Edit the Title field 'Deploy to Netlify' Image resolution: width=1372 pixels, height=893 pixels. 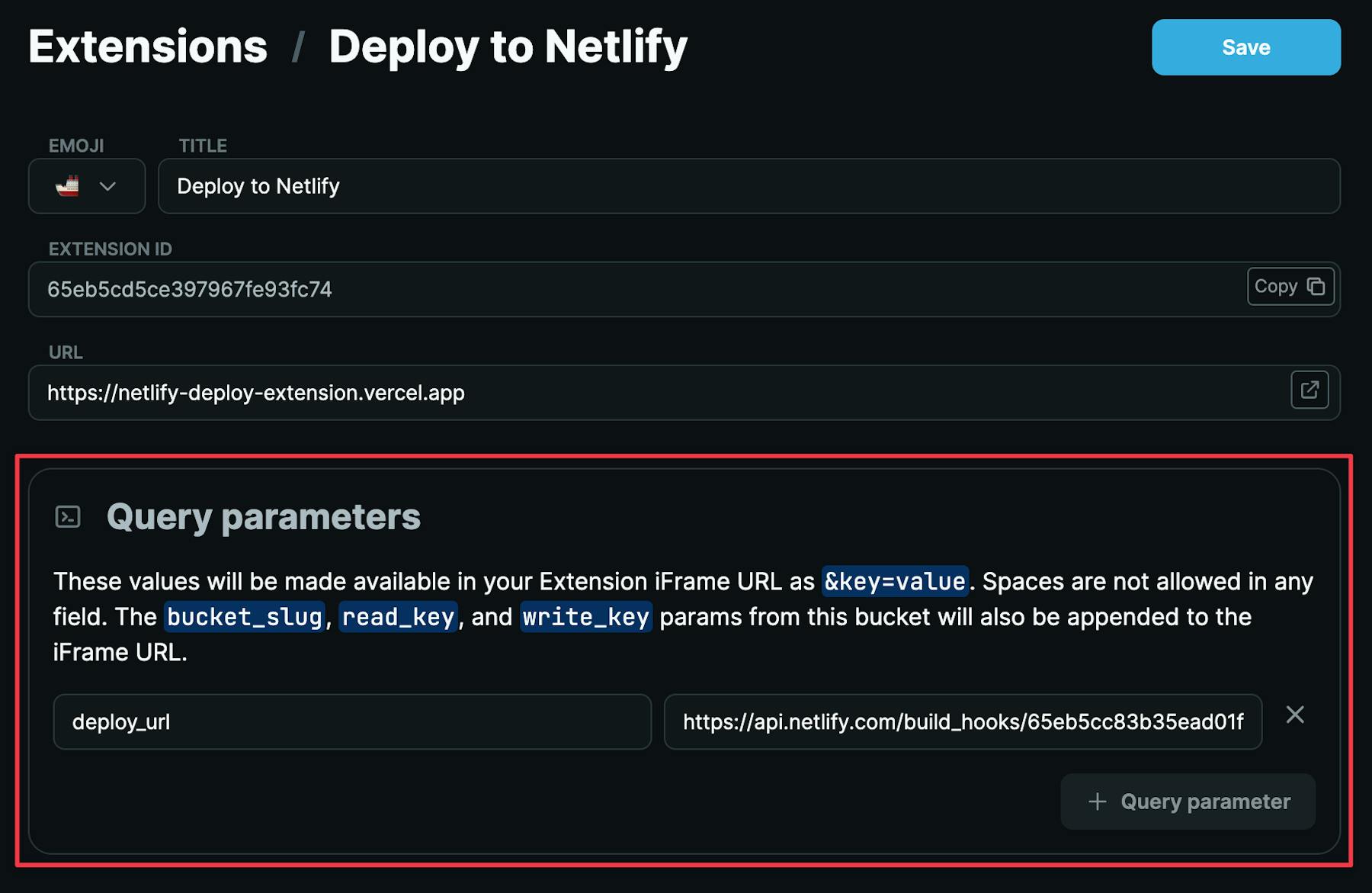[x=749, y=186]
